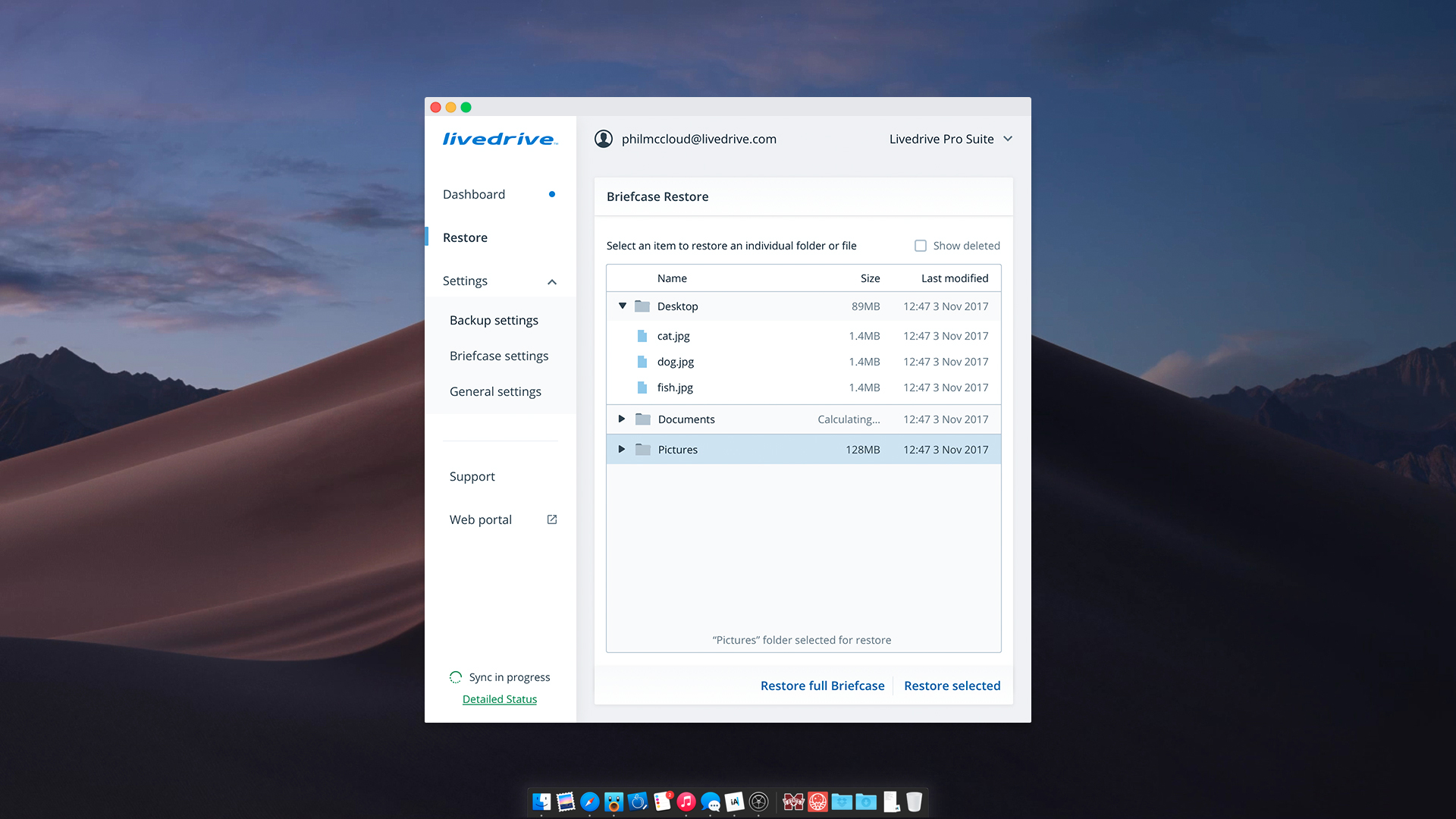
Task: Enable the Show deleted checkbox
Action: point(921,246)
